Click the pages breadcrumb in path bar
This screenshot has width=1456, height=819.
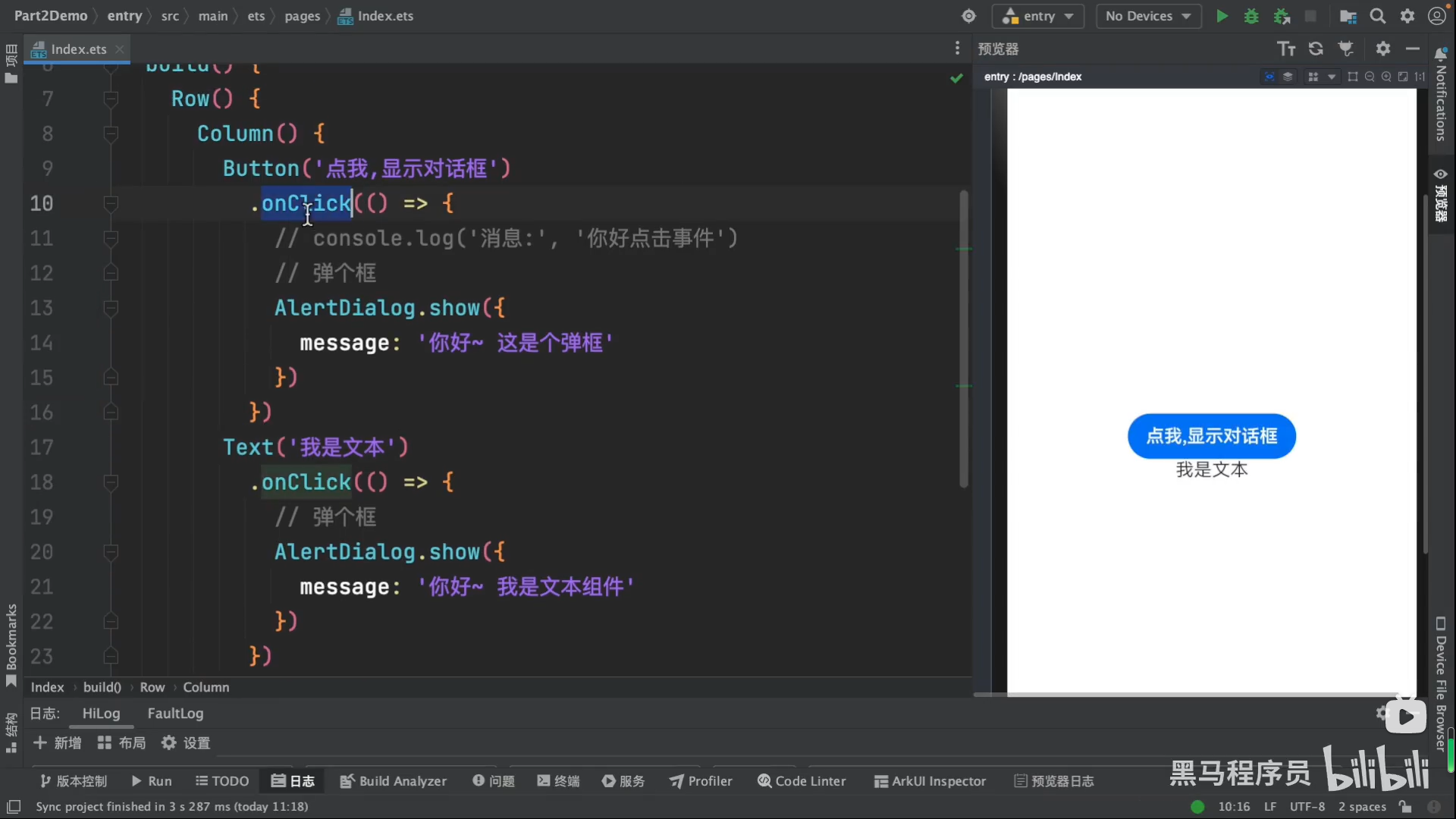302,16
